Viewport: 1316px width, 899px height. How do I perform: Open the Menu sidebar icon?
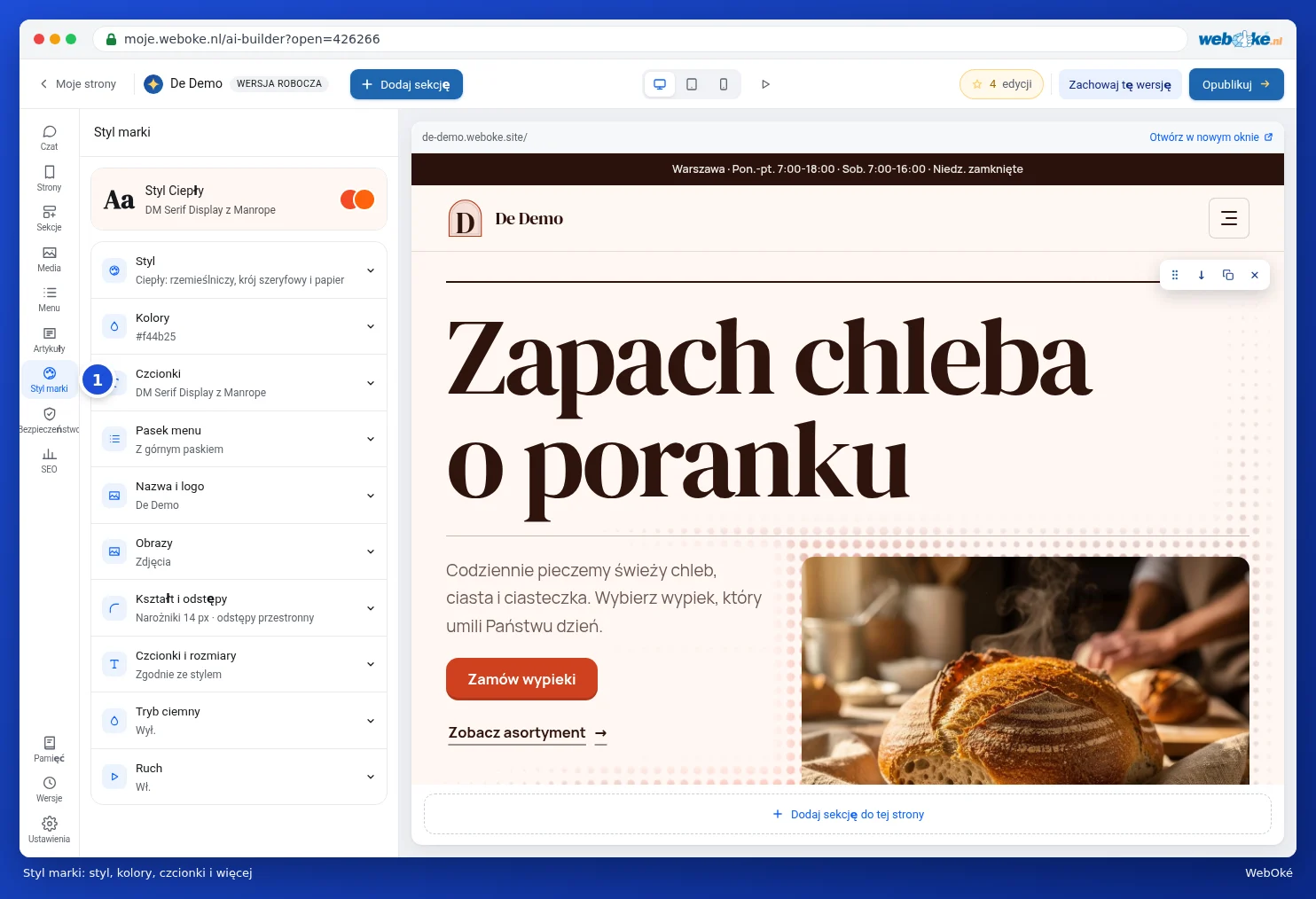(50, 299)
